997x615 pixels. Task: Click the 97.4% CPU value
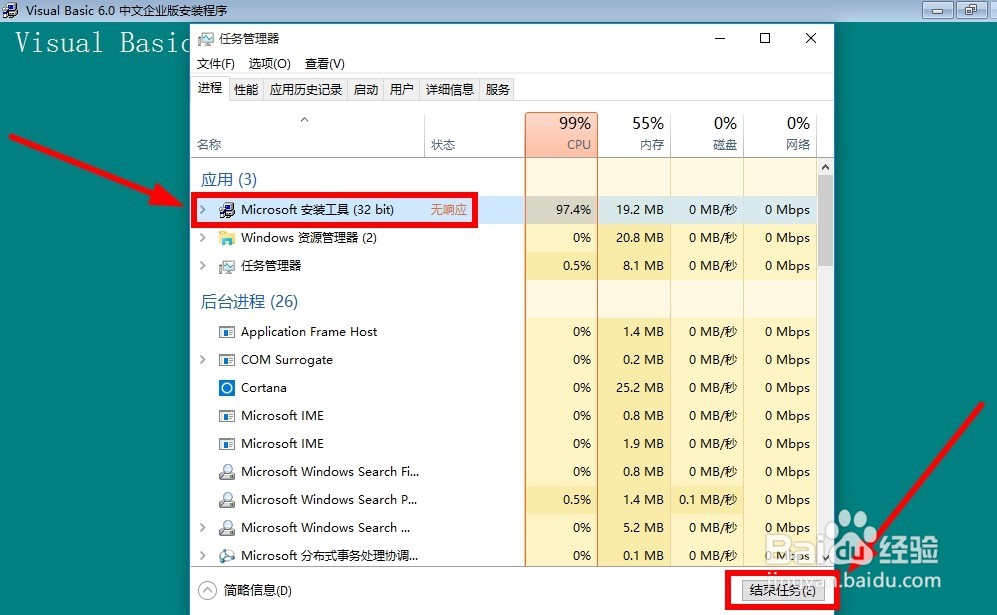tap(573, 210)
